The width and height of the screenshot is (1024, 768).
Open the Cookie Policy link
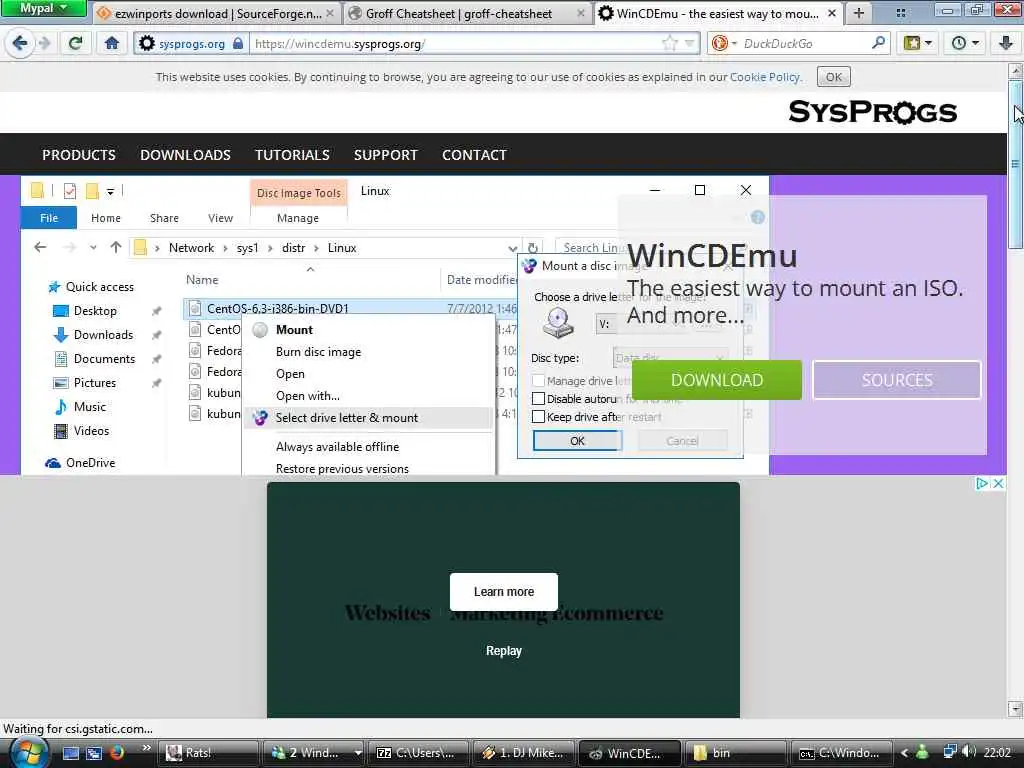point(765,77)
